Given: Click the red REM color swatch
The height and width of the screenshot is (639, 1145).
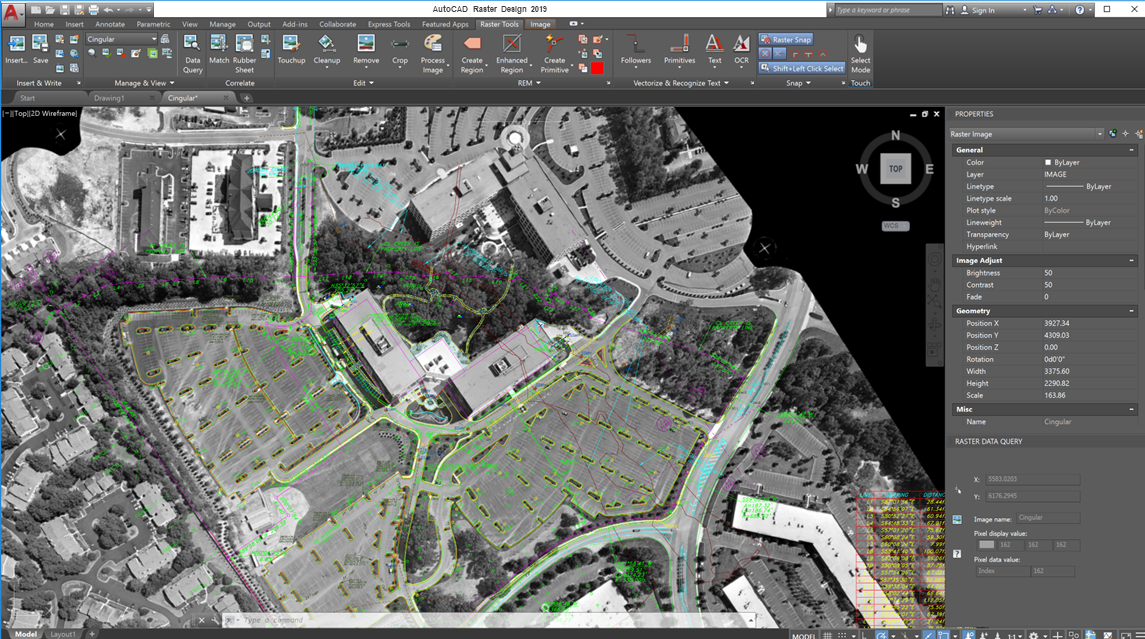Looking at the screenshot, I should click(x=597, y=68).
